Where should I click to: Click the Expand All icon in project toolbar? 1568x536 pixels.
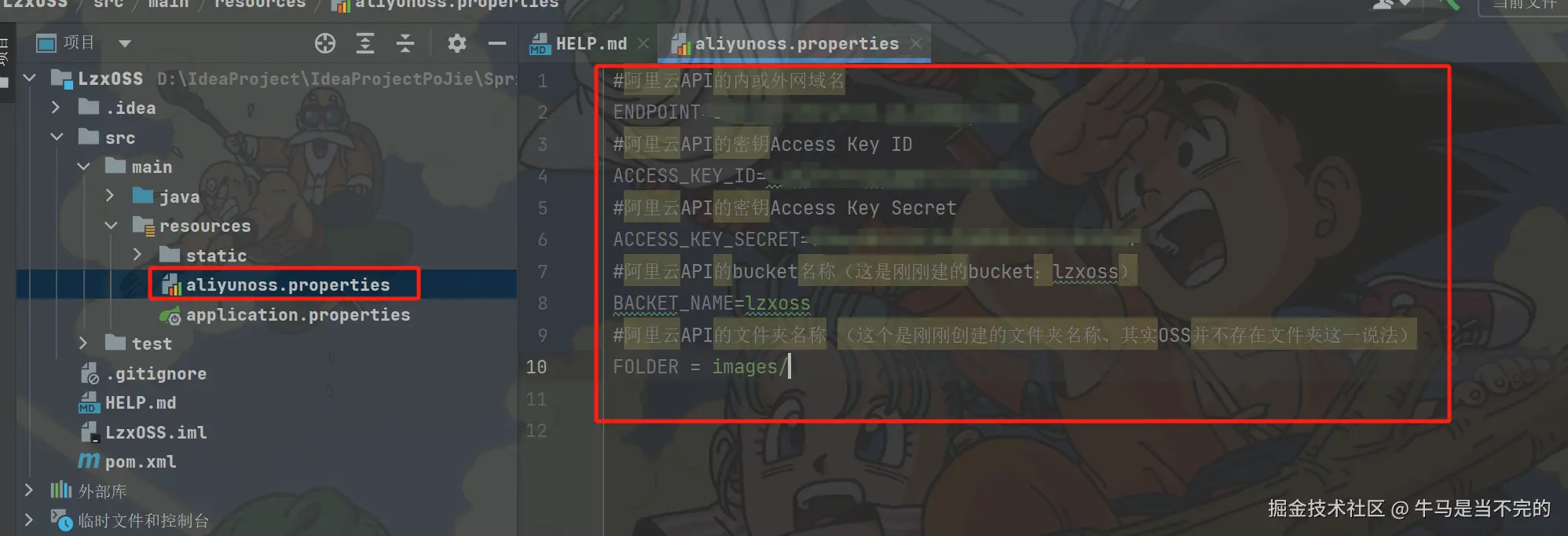[365, 43]
